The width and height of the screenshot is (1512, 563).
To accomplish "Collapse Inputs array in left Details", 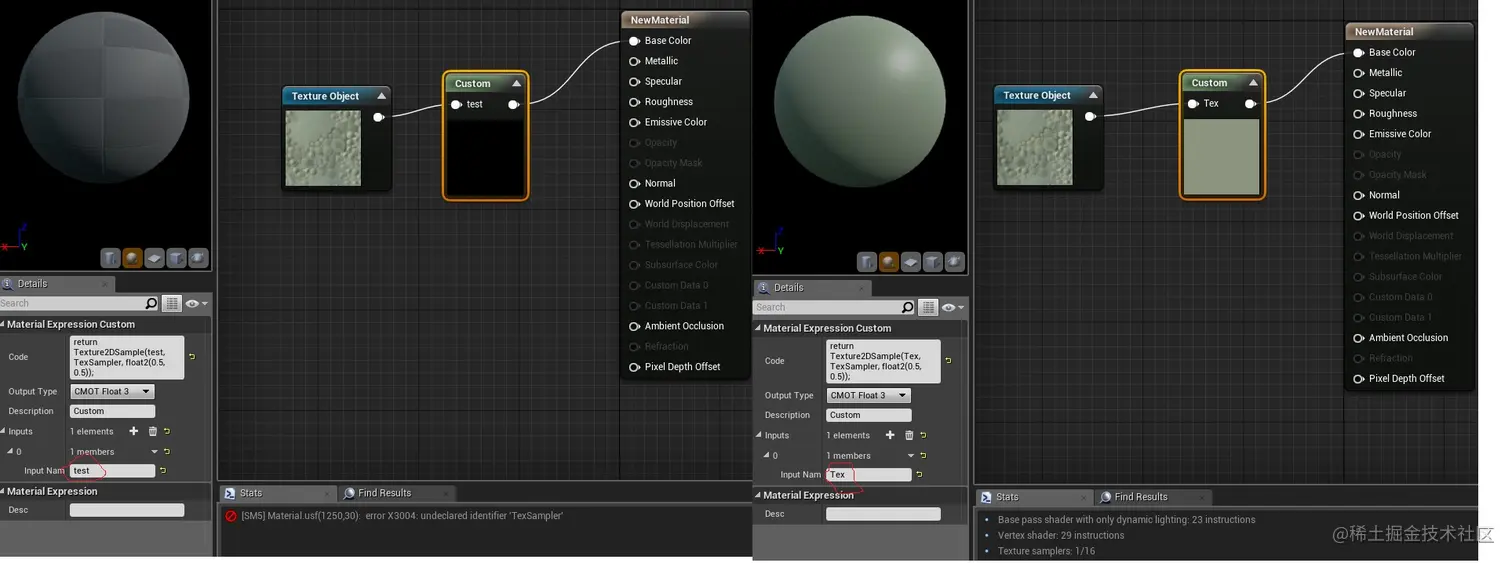I will point(3,431).
